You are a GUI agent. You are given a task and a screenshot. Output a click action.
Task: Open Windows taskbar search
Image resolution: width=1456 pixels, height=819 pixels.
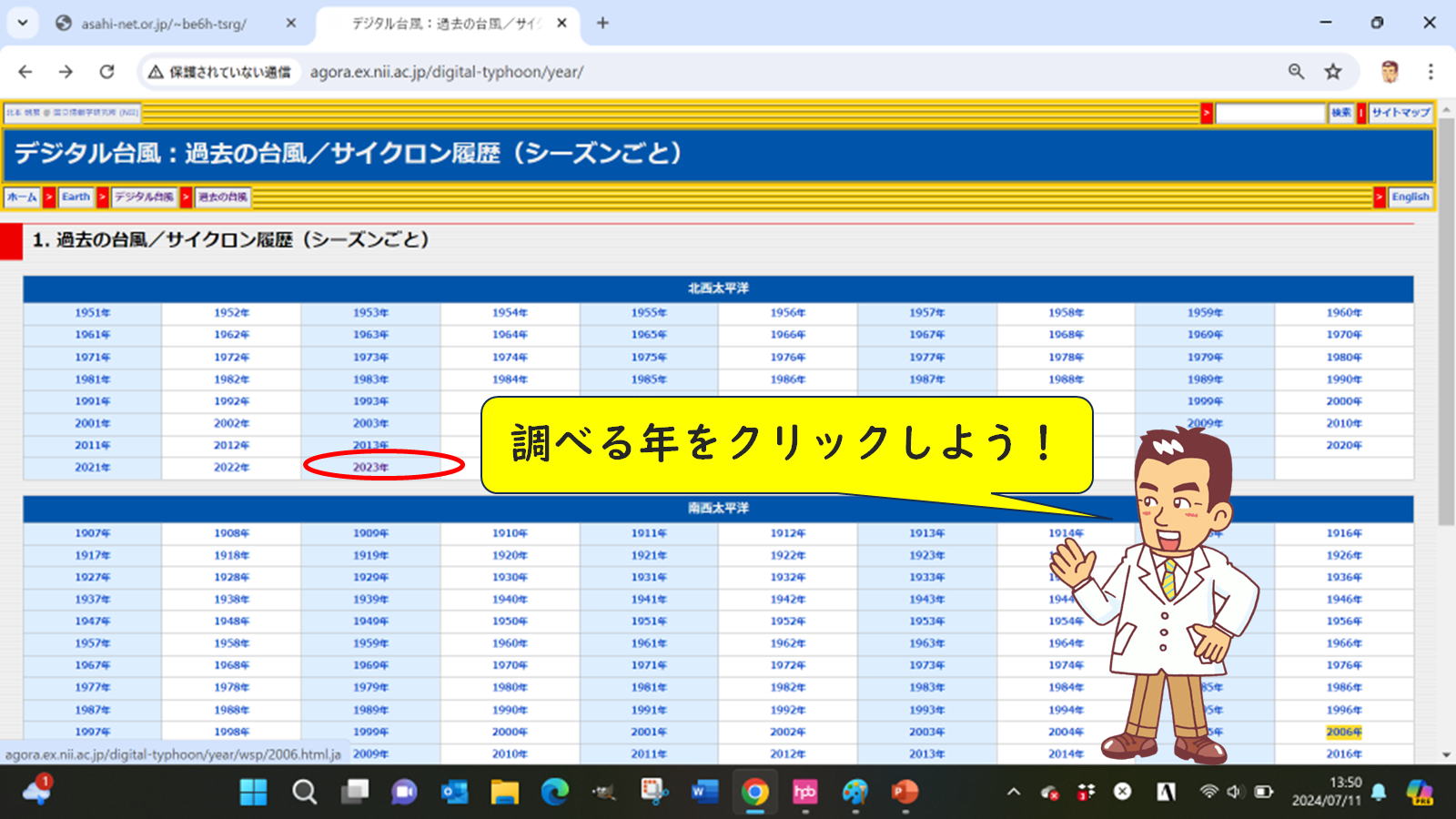pyautogui.click(x=304, y=793)
